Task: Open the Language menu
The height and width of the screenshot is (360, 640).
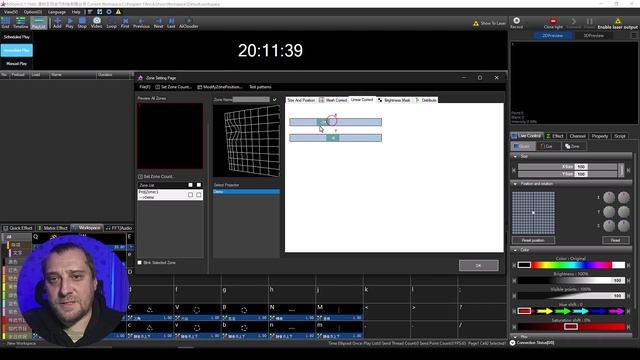Action: (57, 12)
